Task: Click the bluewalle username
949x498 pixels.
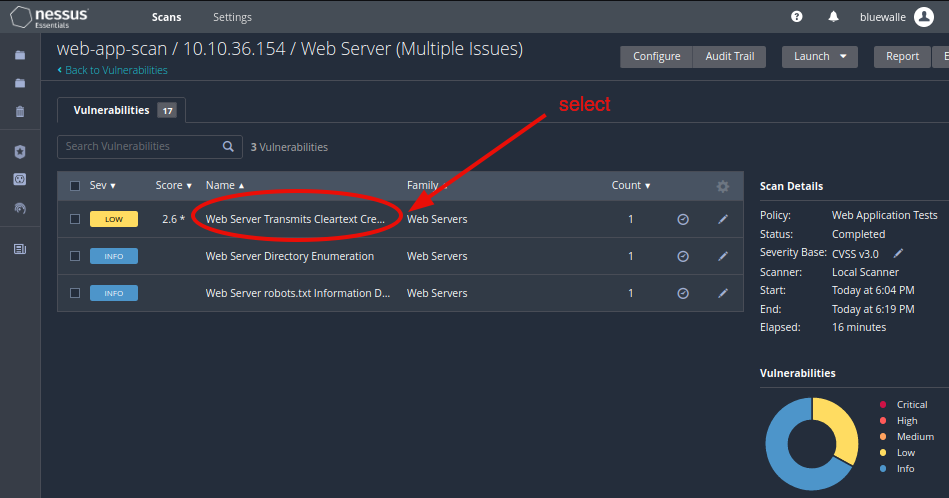Action: click(882, 17)
